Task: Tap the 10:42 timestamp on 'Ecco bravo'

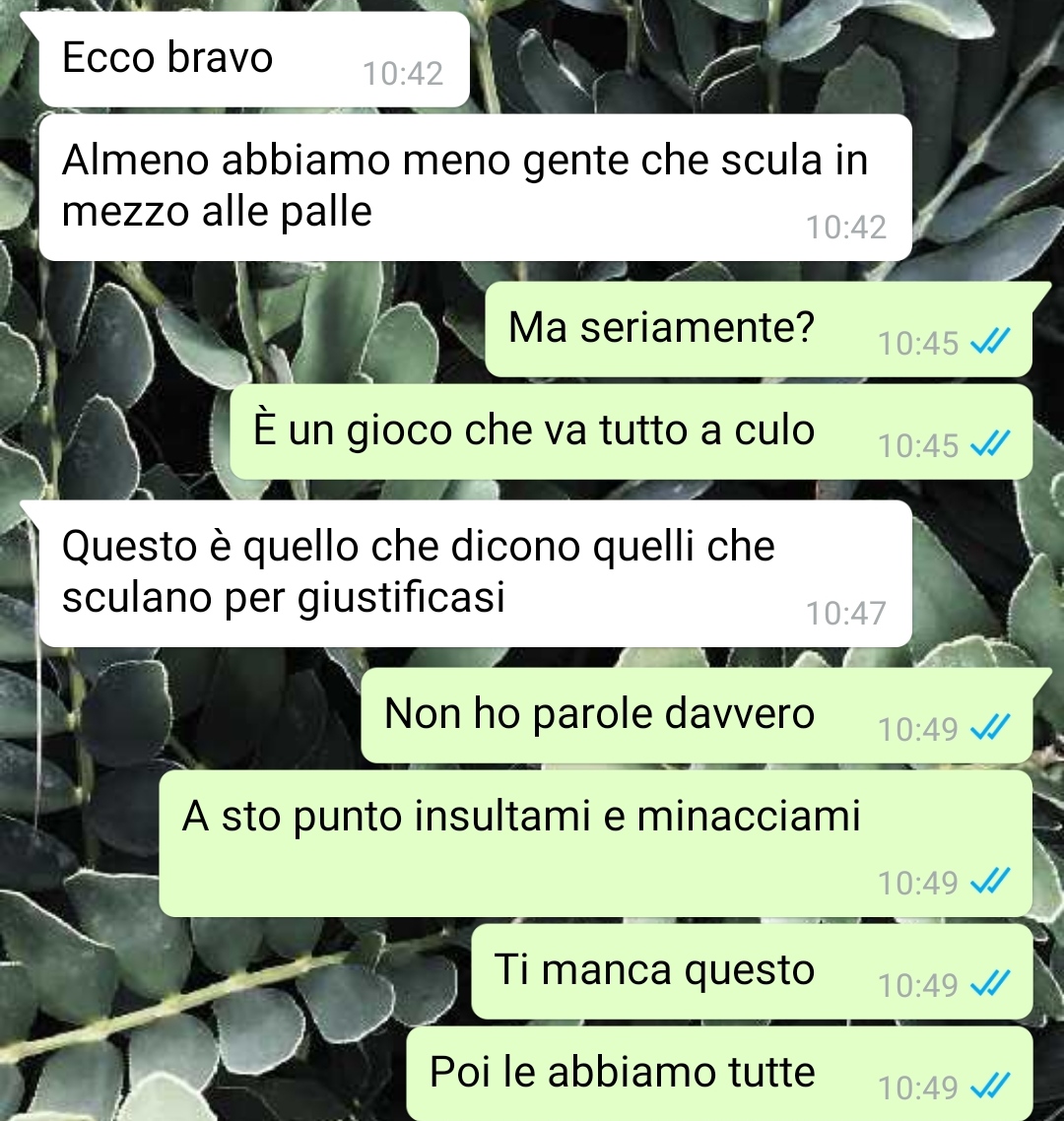Action: click(403, 73)
